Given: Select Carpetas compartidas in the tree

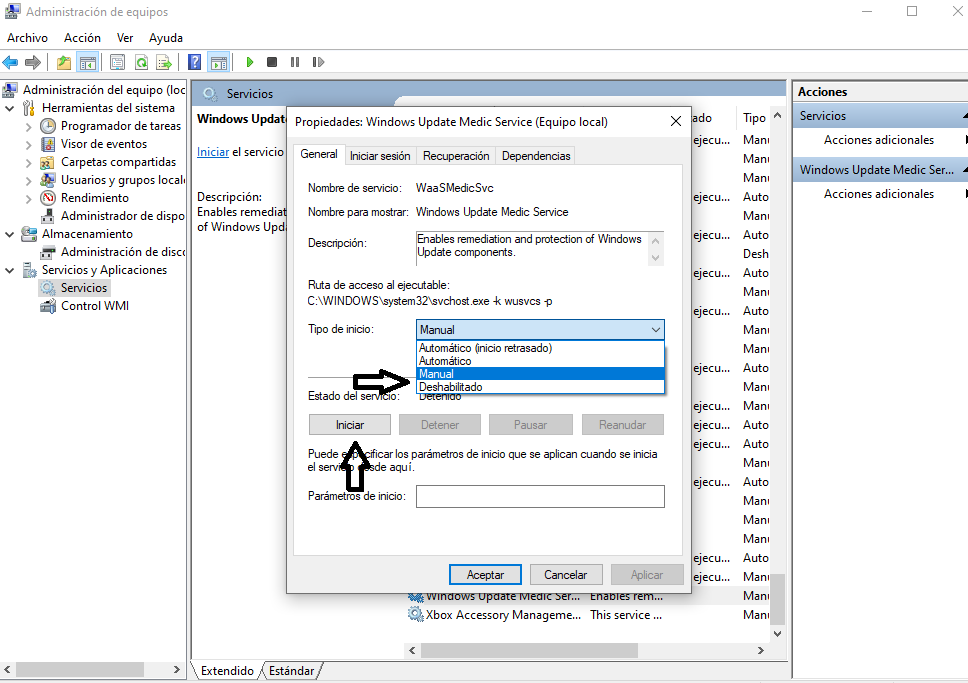Looking at the screenshot, I should click(x=119, y=162).
